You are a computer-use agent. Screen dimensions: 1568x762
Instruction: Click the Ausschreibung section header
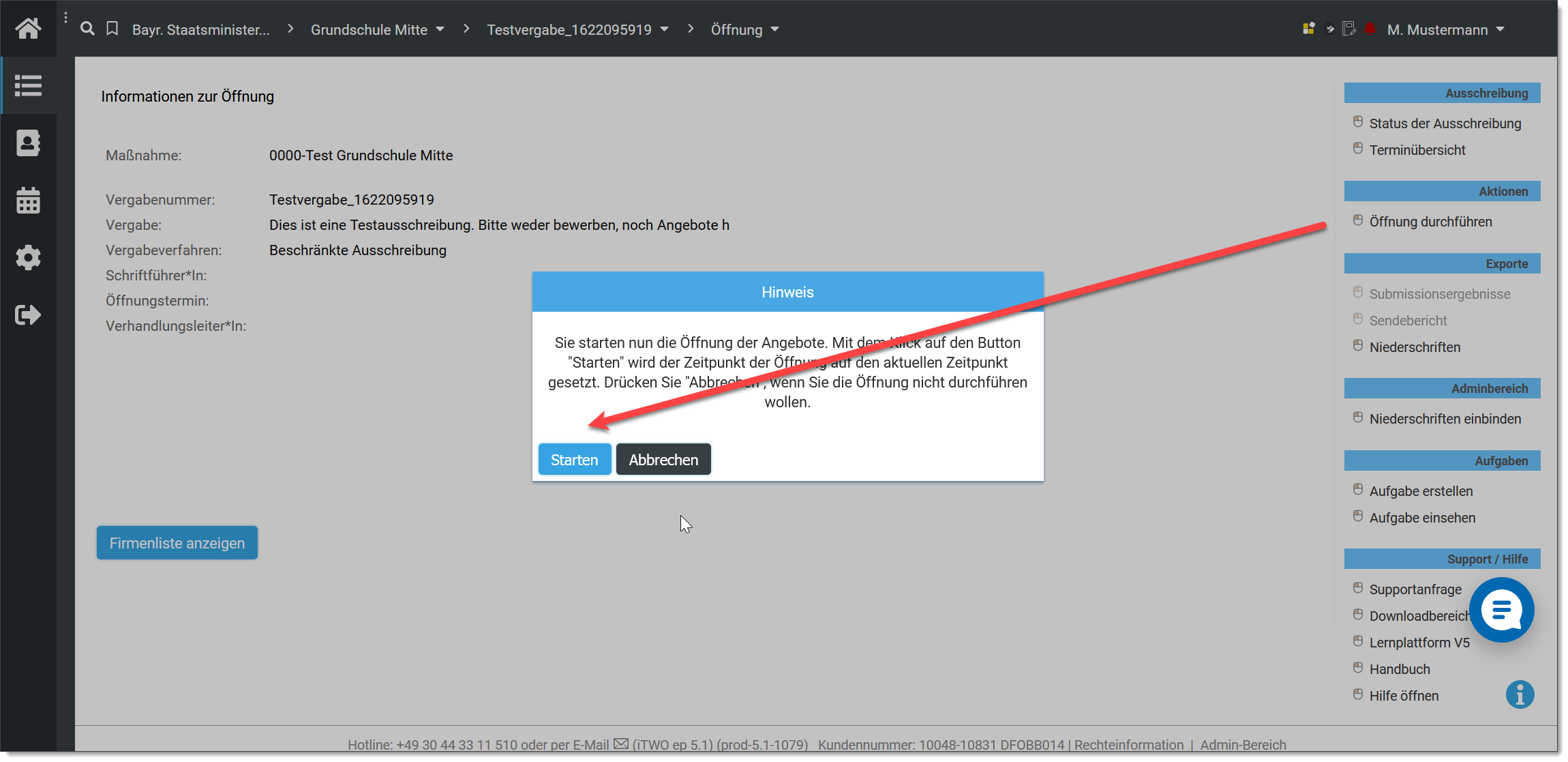point(1442,93)
